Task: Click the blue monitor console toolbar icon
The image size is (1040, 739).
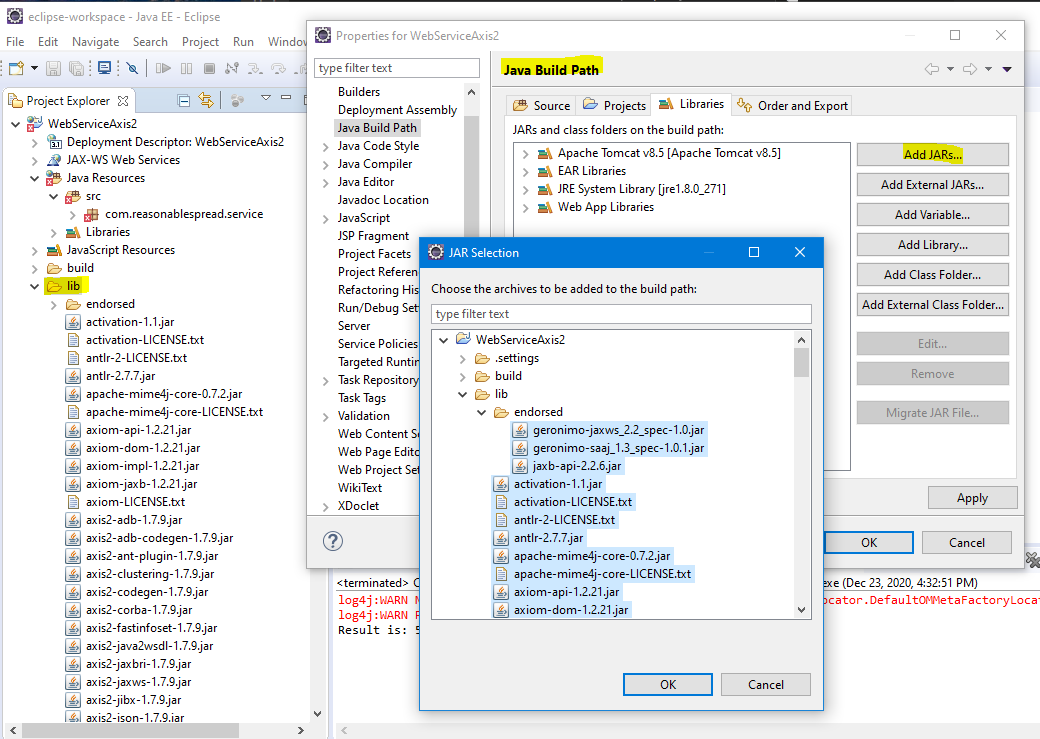Action: [105, 68]
